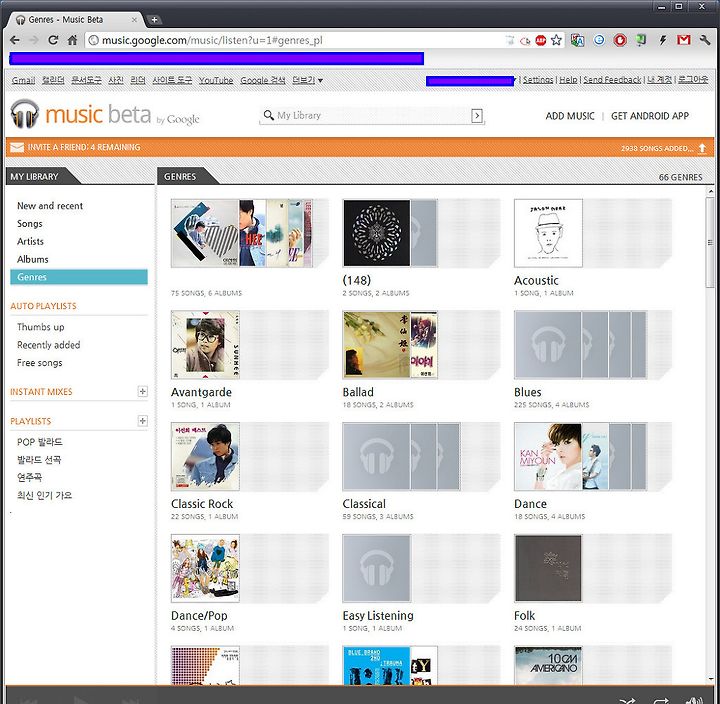Image resolution: width=720 pixels, height=704 pixels.
Task: Open the Gmail checker extension icon
Action: 684,40
